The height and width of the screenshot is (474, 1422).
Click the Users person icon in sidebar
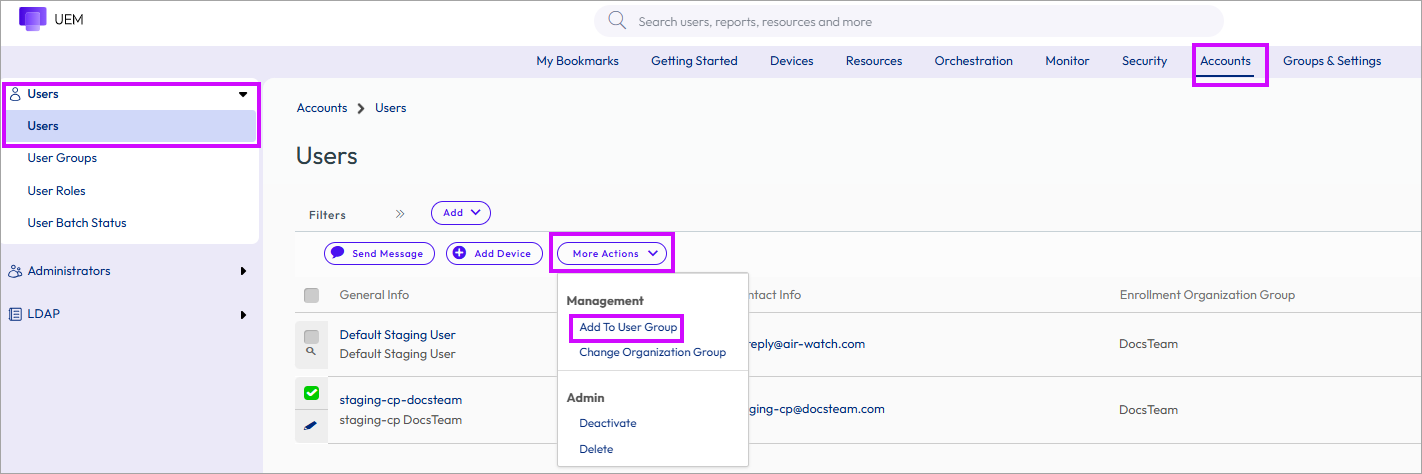pos(15,94)
